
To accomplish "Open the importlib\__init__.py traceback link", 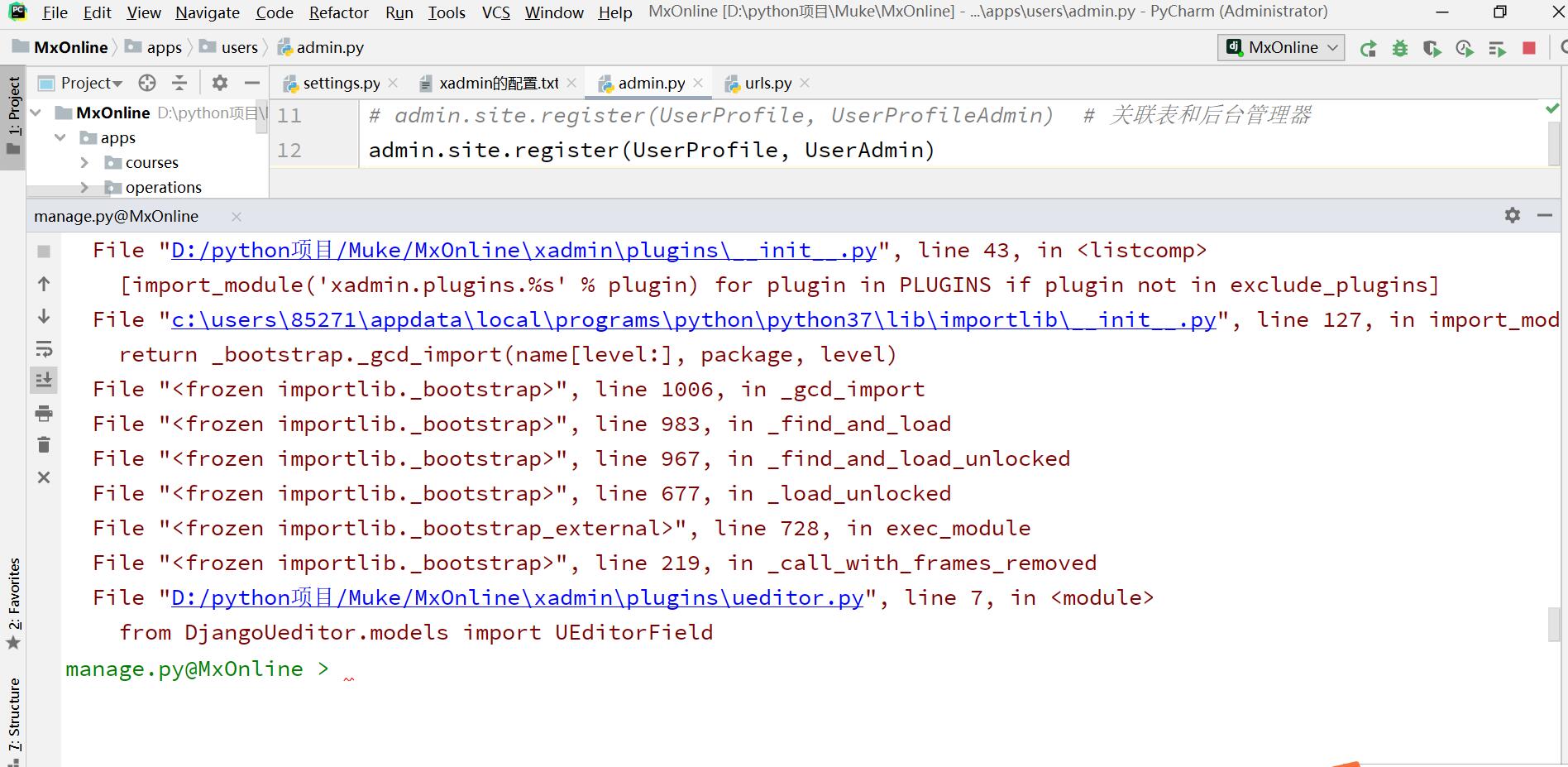I will (694, 319).
